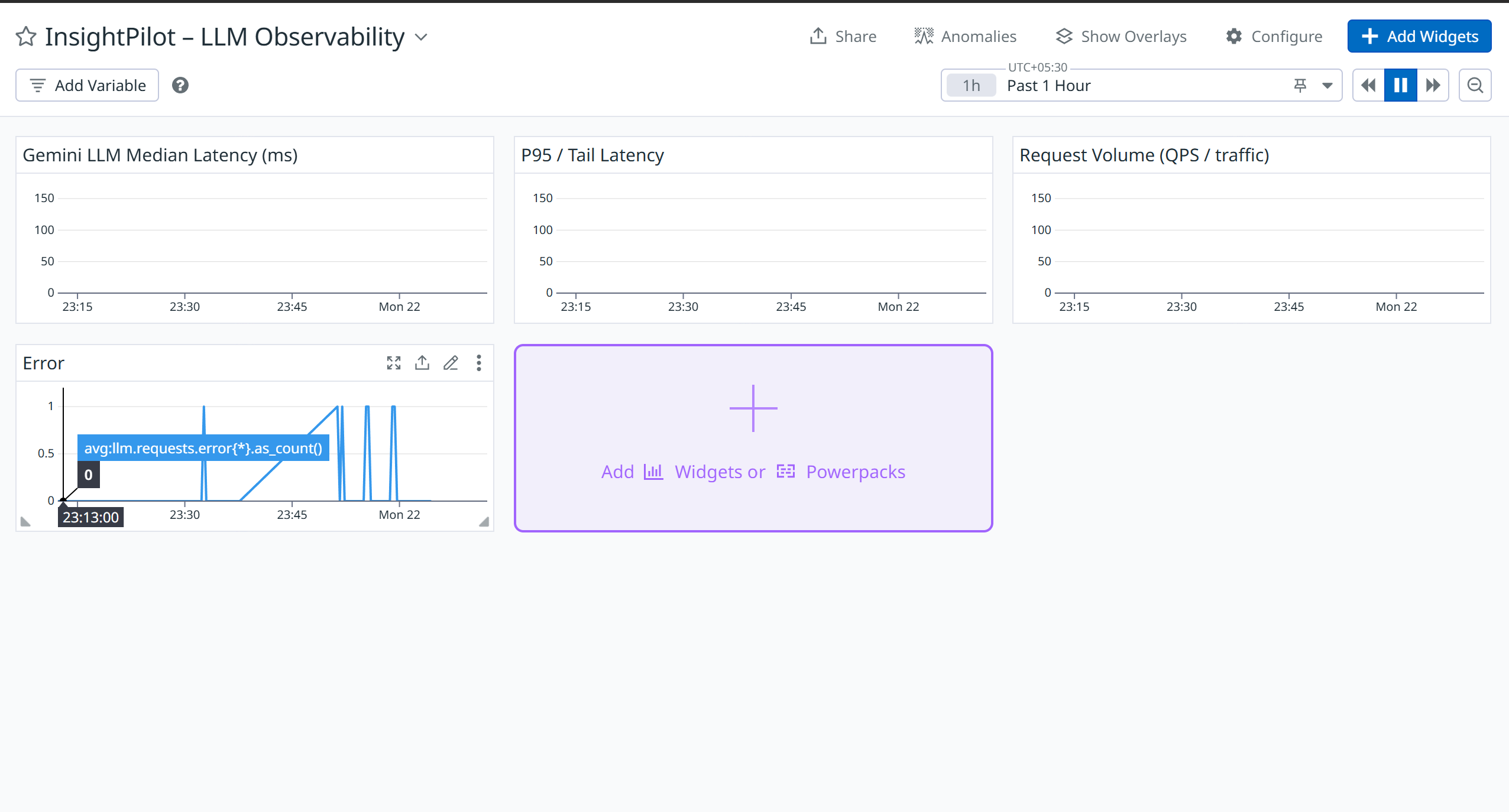Screen dimensions: 1509x812
Task: Click the Add Variable button
Action: click(x=87, y=86)
